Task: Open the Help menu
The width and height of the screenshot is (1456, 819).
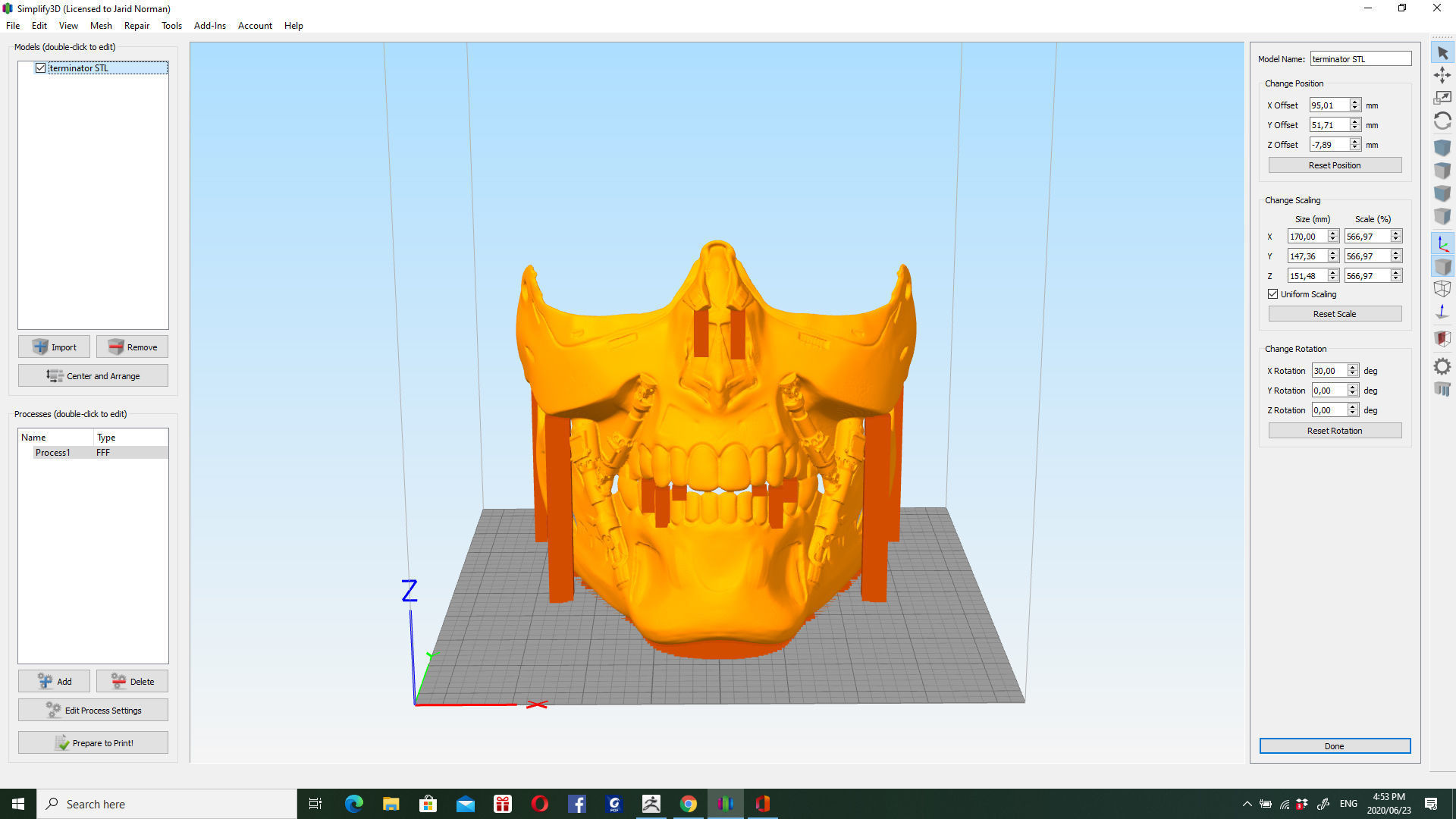Action: point(293,25)
